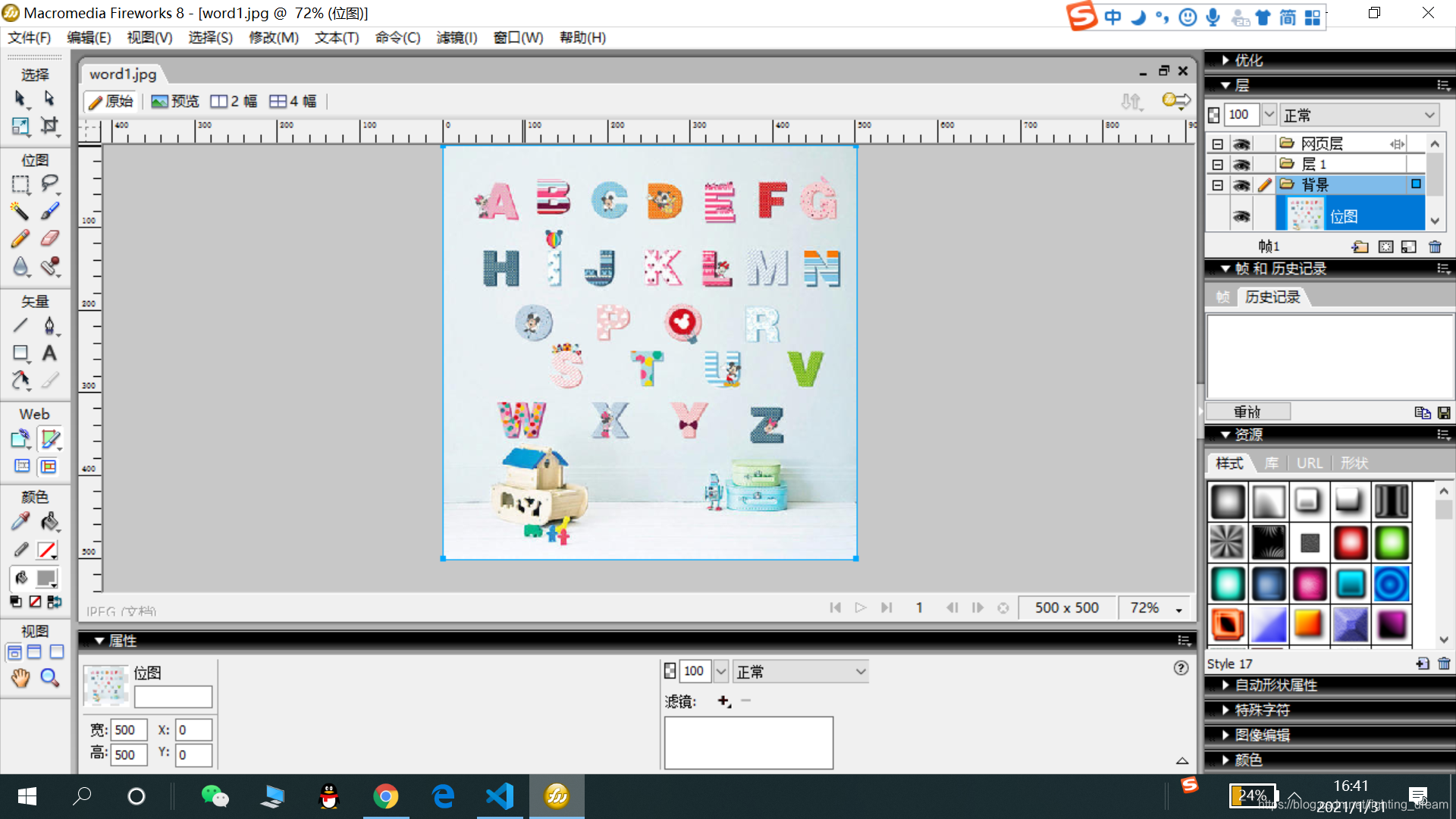Click the 重放 replay button
Viewport: 1456px width, 819px height.
coord(1247,412)
